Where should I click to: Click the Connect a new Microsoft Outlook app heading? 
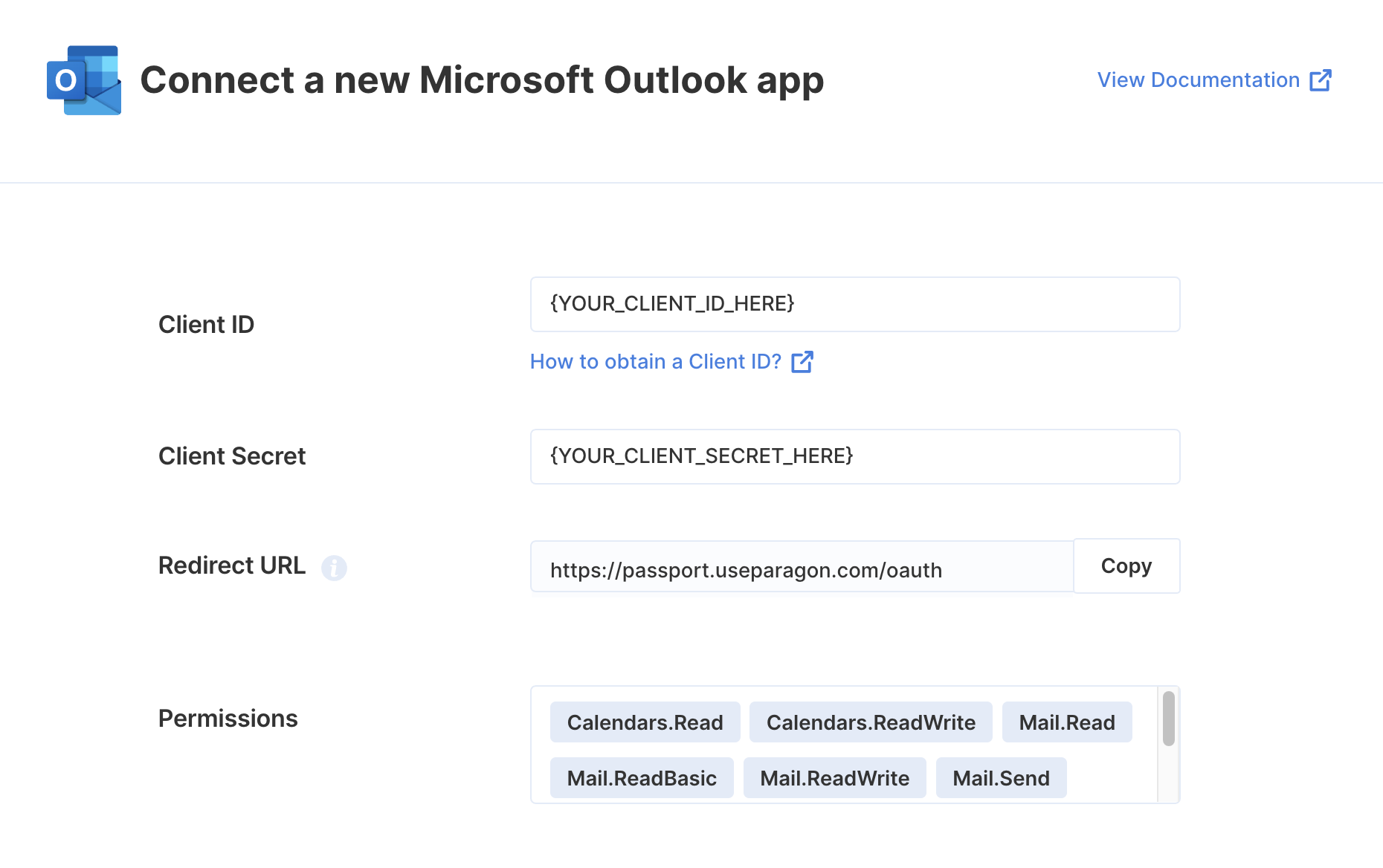click(482, 80)
